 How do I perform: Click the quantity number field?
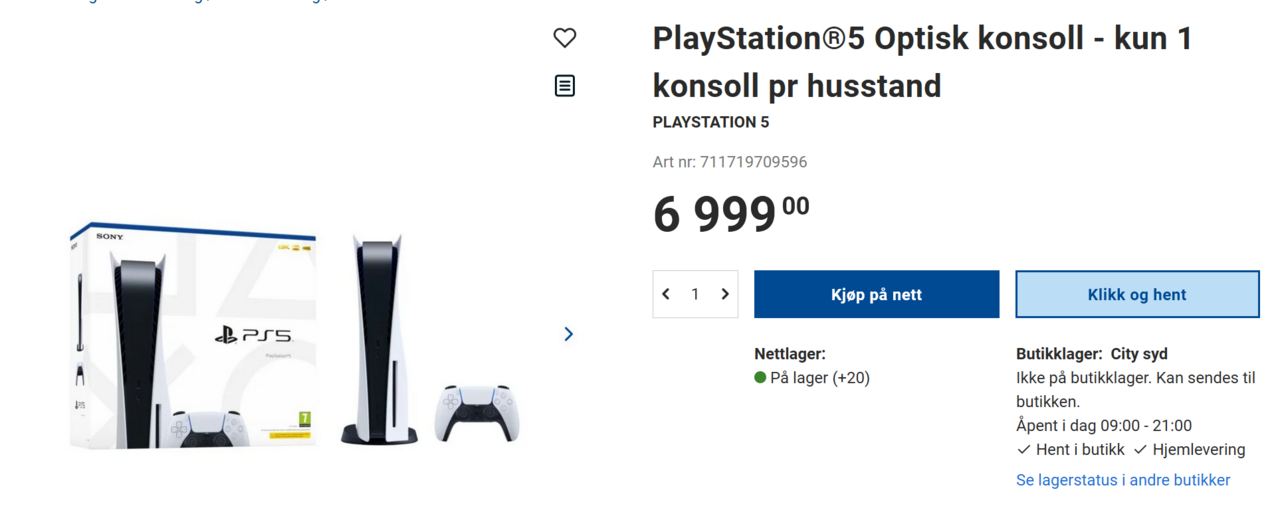(695, 294)
